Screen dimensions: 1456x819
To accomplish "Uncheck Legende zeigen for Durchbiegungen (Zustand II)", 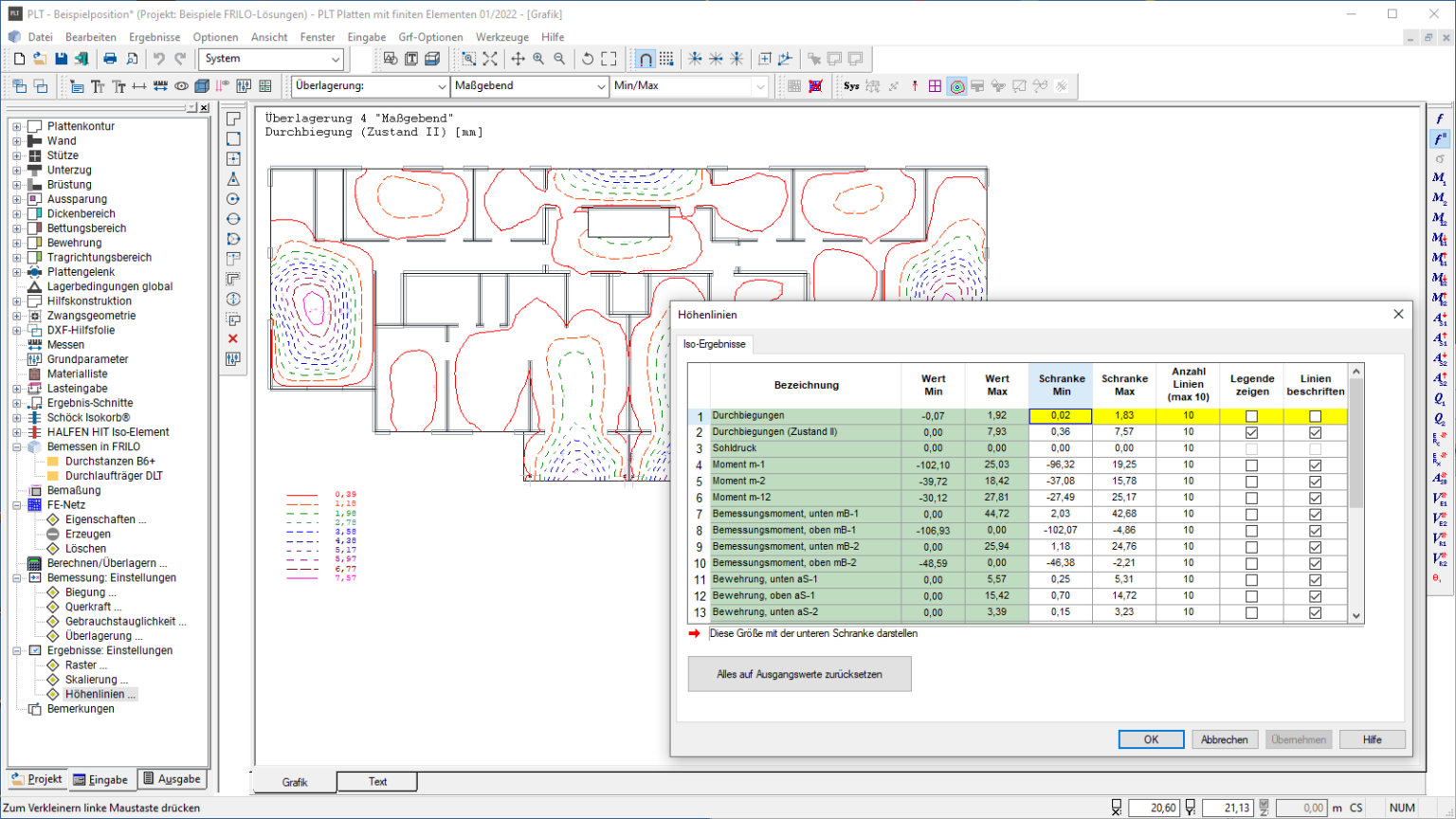I will [1251, 432].
